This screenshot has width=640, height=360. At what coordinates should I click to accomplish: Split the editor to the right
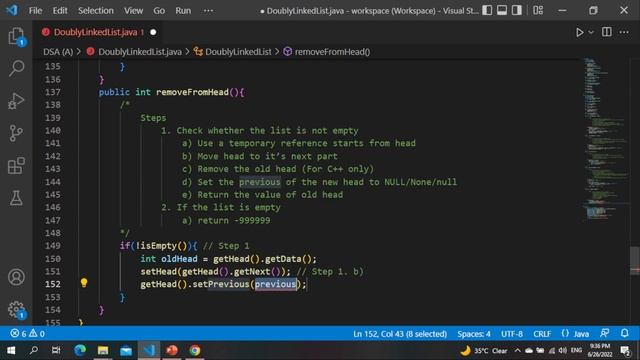click(607, 32)
